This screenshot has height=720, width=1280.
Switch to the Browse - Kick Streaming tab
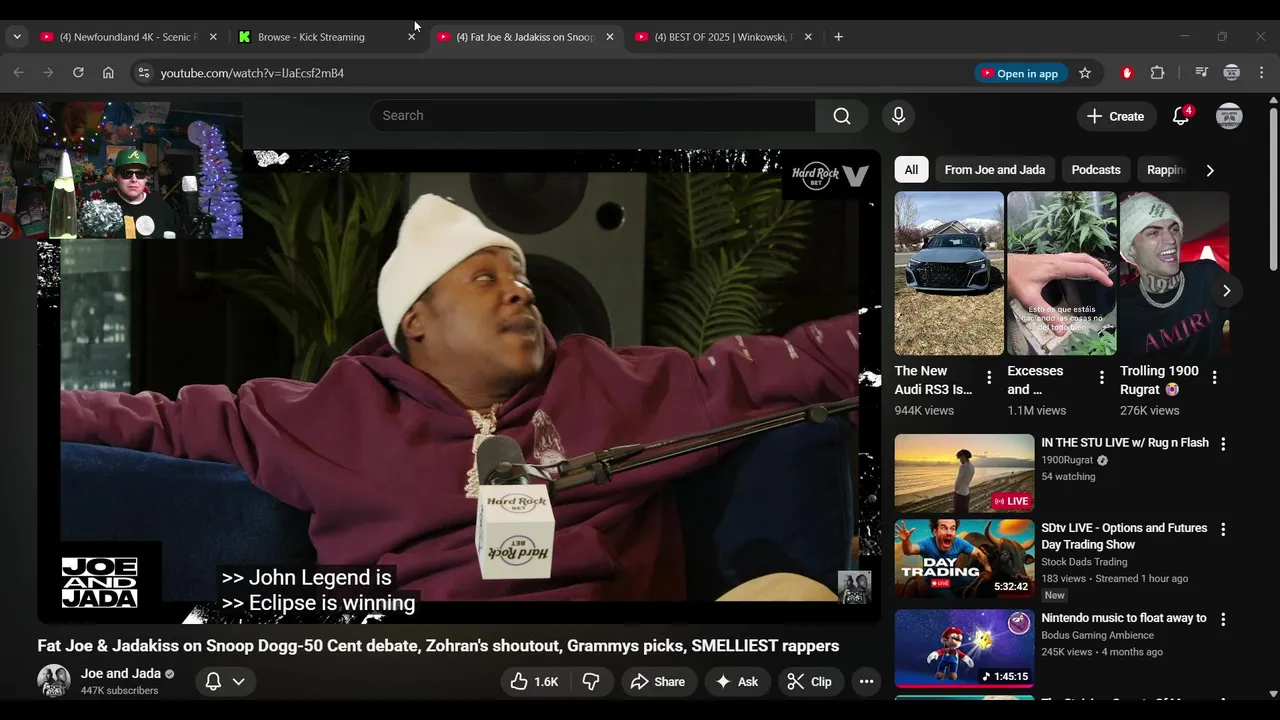(326, 37)
